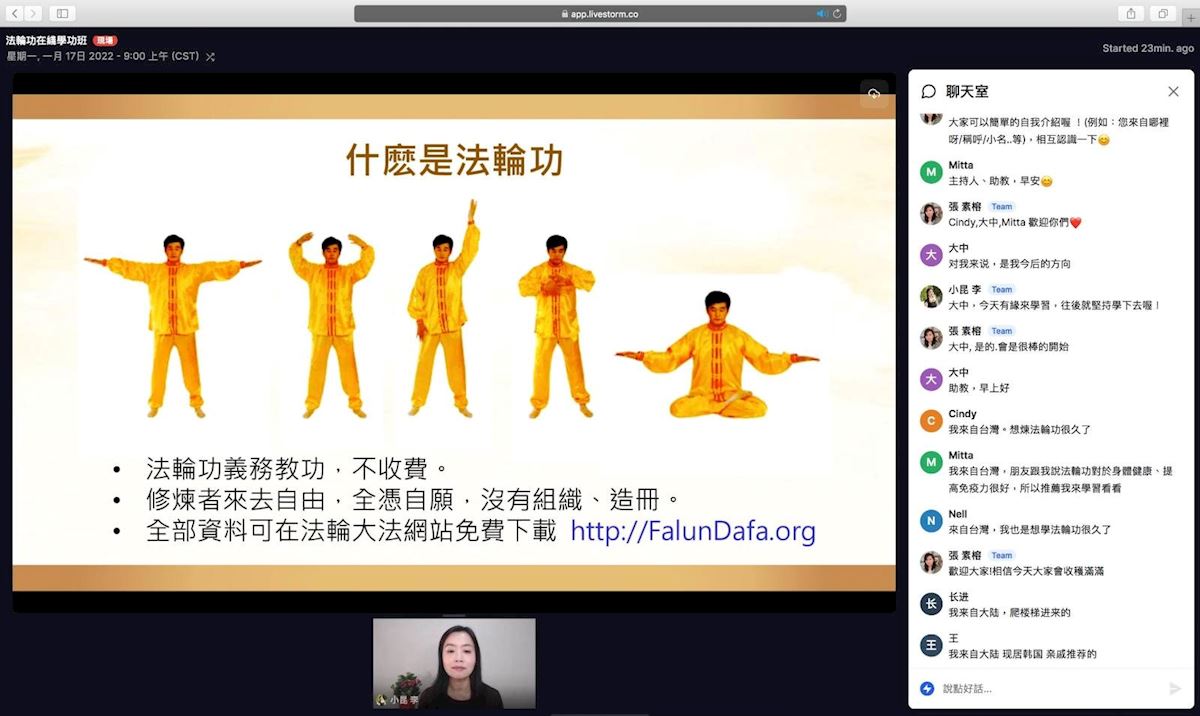Screen dimensions: 1200x716
Task: Click the blue lightning icon beside chat input
Action: pos(927,689)
